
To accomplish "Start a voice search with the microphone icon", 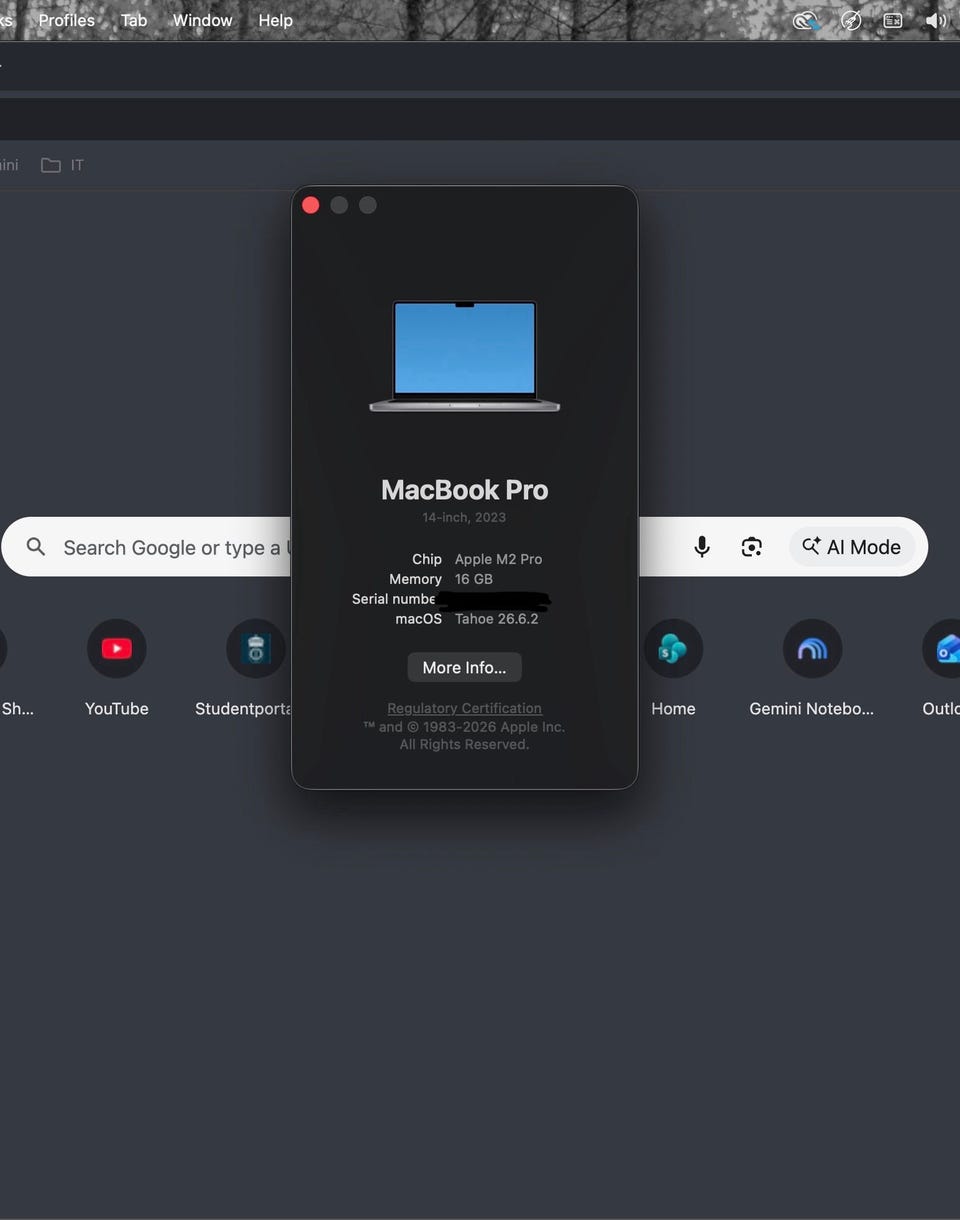I will coord(702,547).
